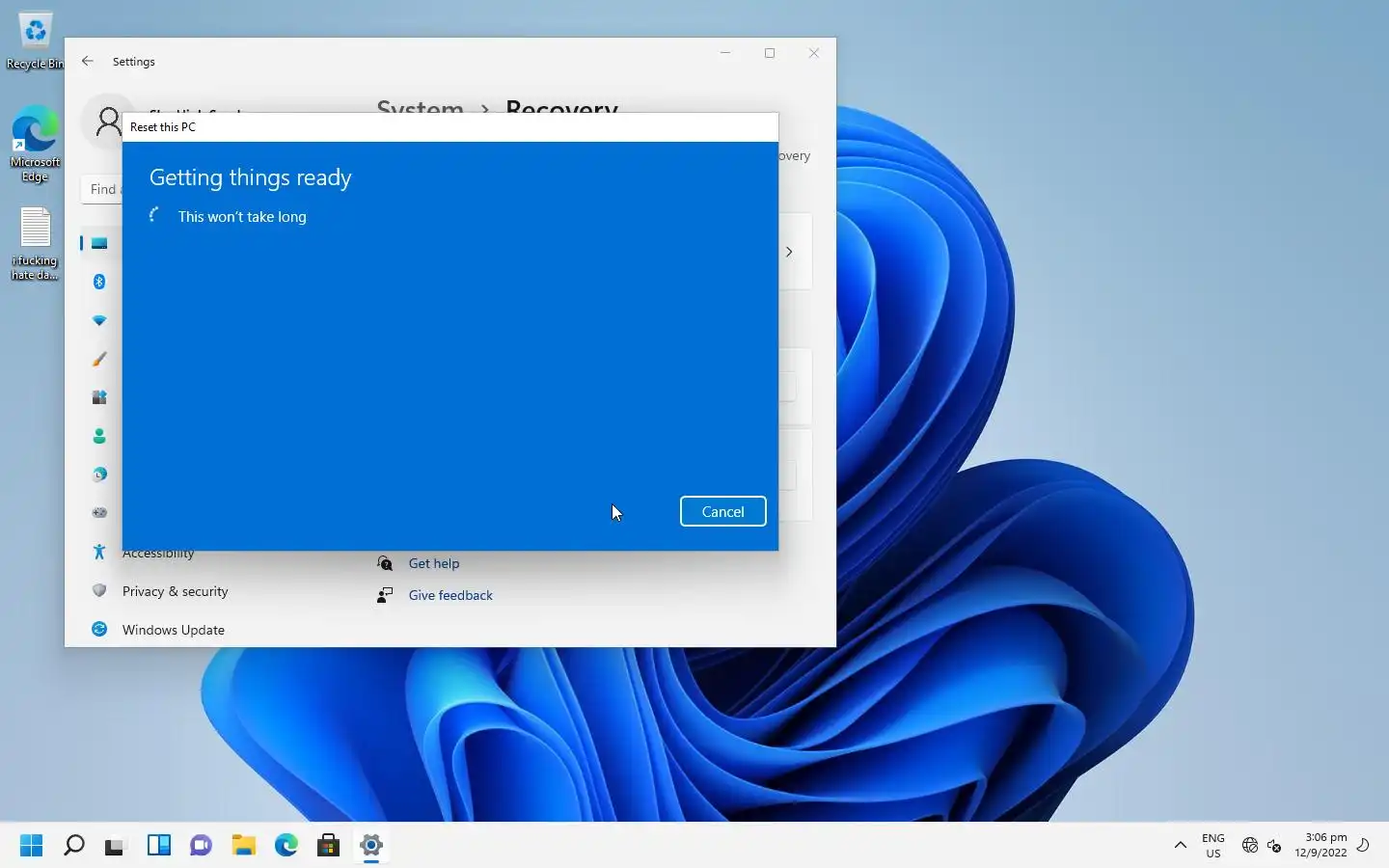
Task: Open Widgets from taskbar
Action: coord(158,846)
